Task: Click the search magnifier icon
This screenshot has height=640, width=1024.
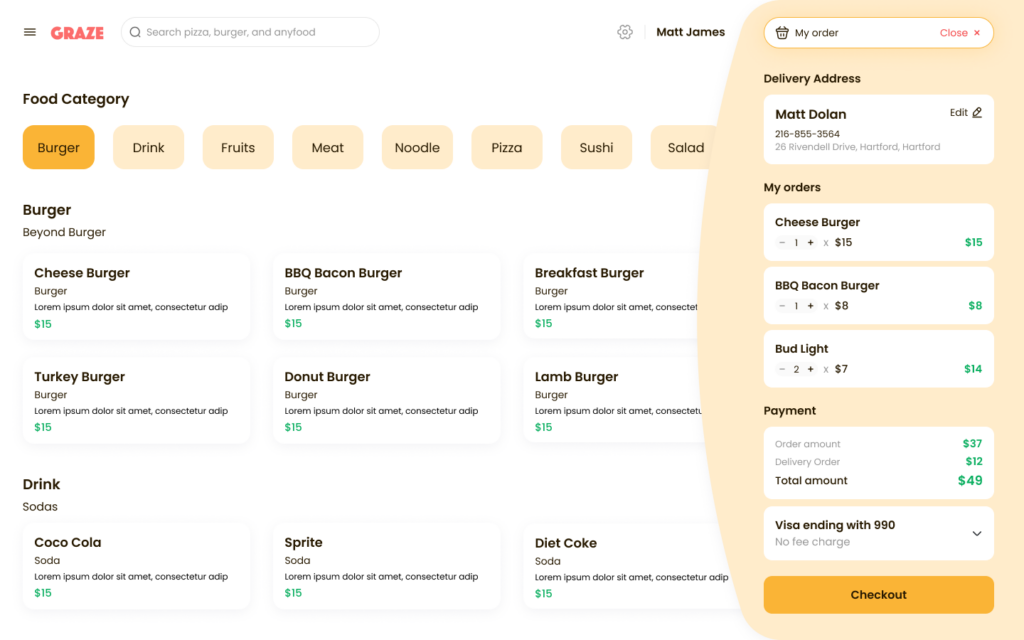Action: [135, 32]
